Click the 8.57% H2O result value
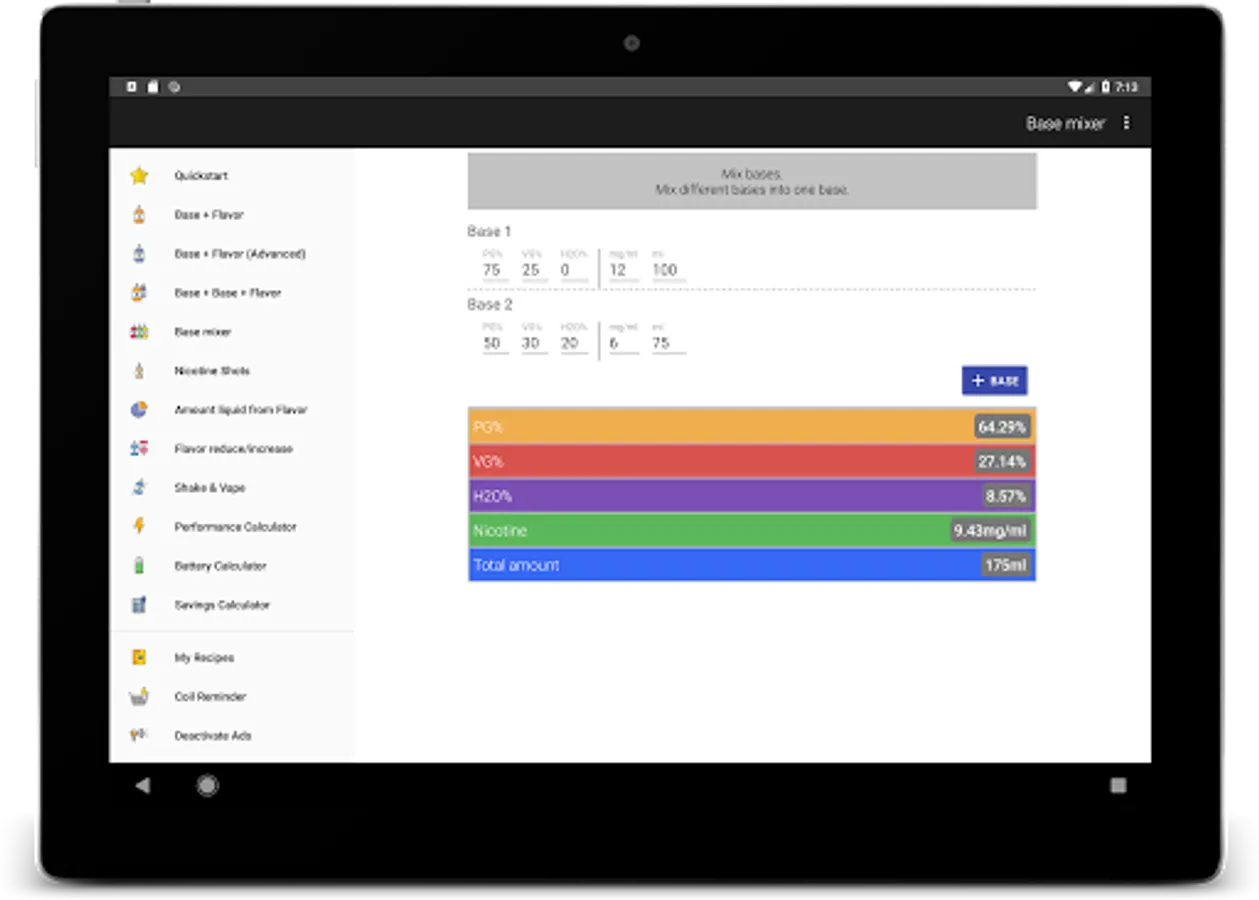Screen dimensions: 1259x900 (x=1006, y=496)
